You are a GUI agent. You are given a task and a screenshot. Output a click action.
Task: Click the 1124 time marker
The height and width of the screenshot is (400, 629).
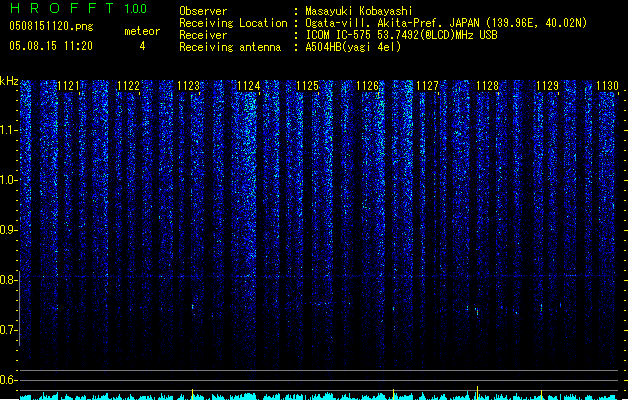click(248, 86)
